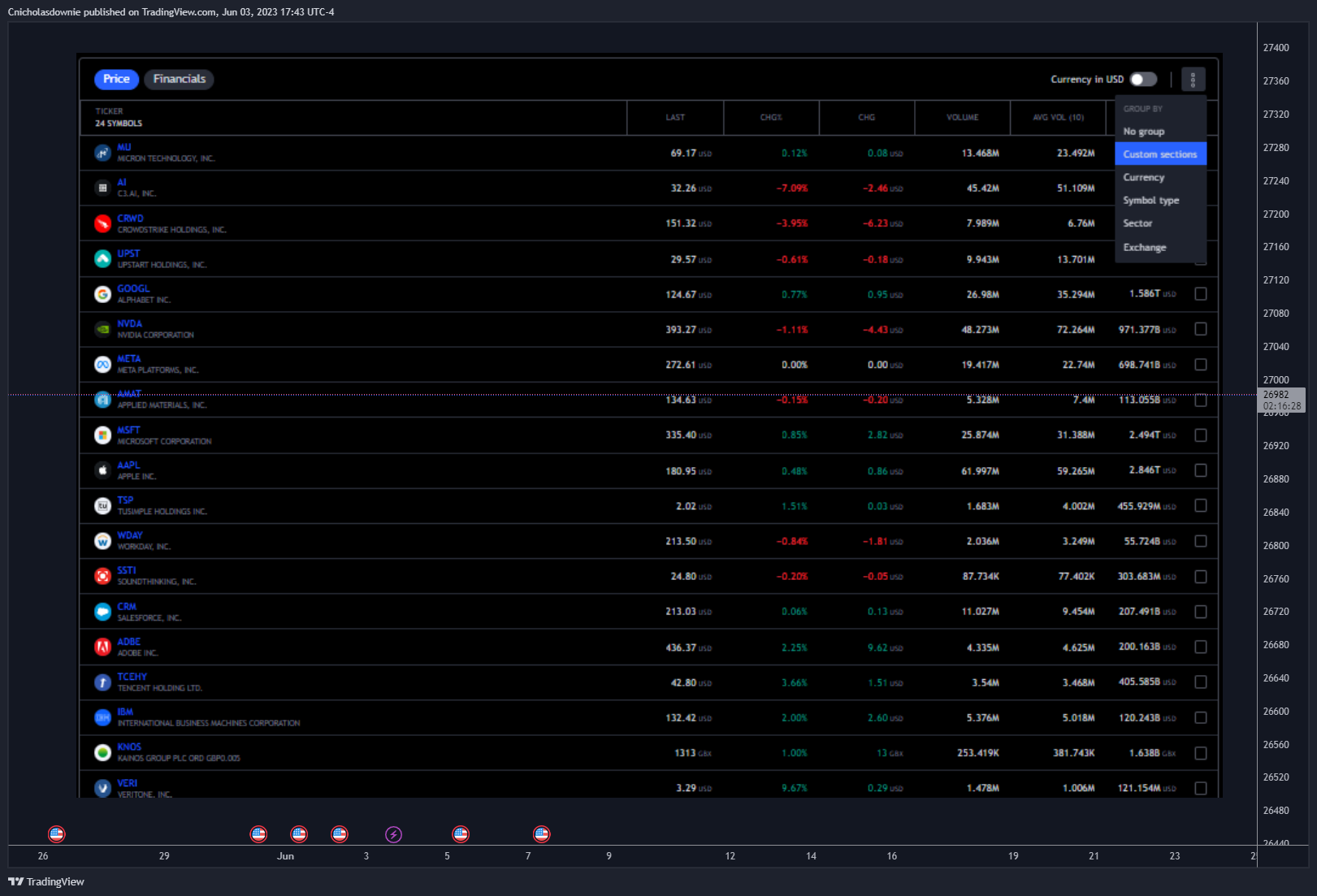The image size is (1317, 896).
Task: Click AI change percent -7.09%
Action: tap(792, 188)
